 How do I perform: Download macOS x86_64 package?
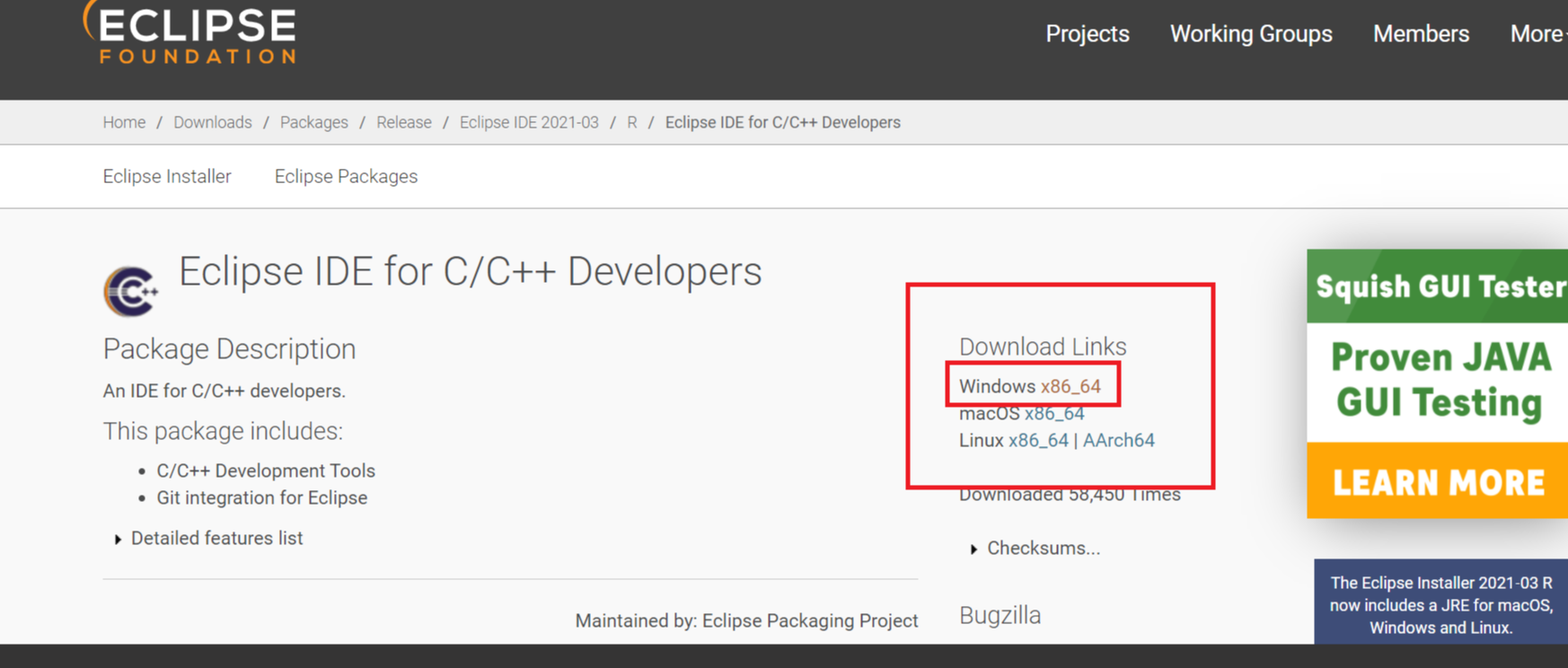[1054, 413]
